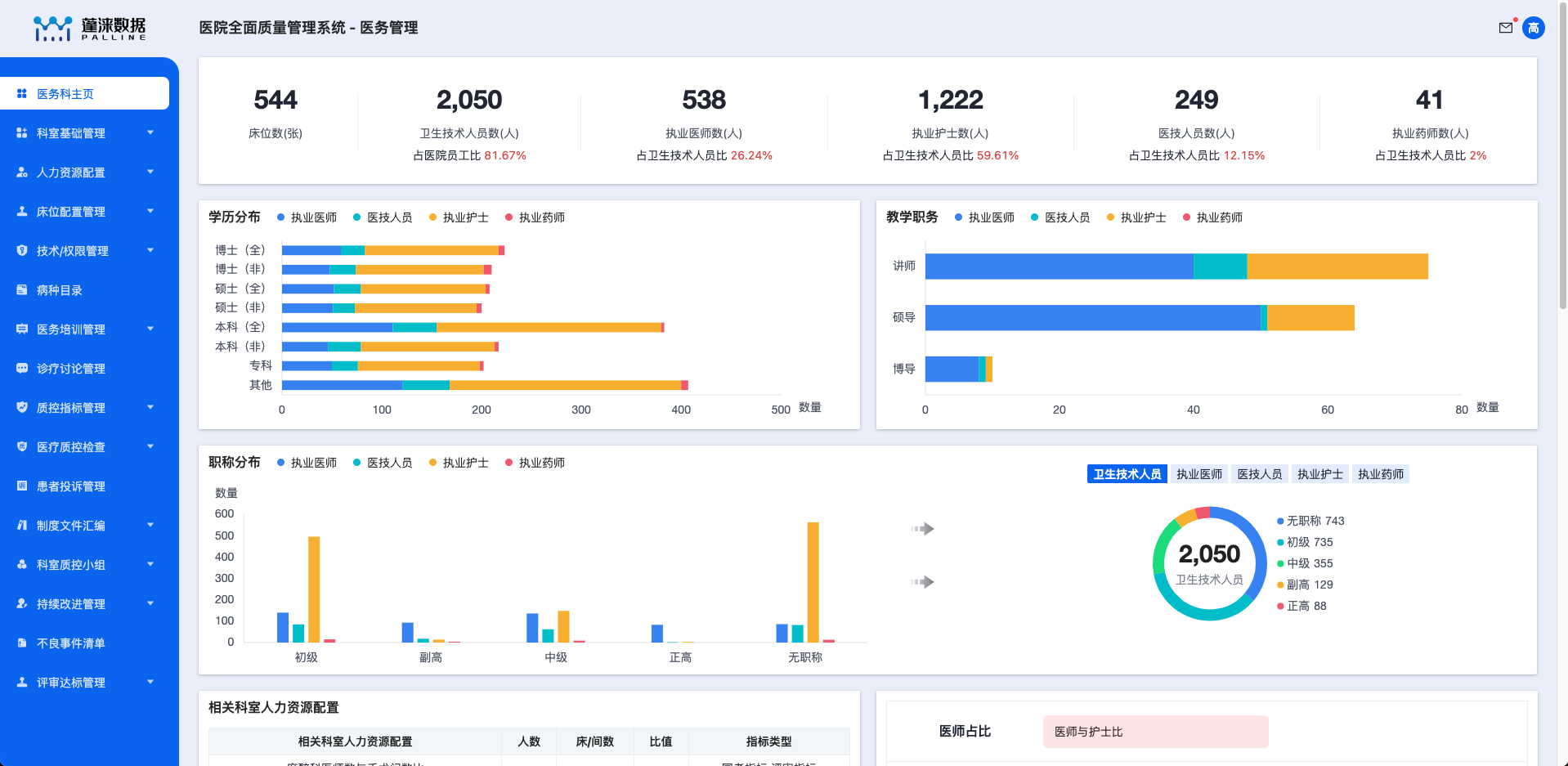Expand the 科室基础管理 menu arrow

click(150, 132)
